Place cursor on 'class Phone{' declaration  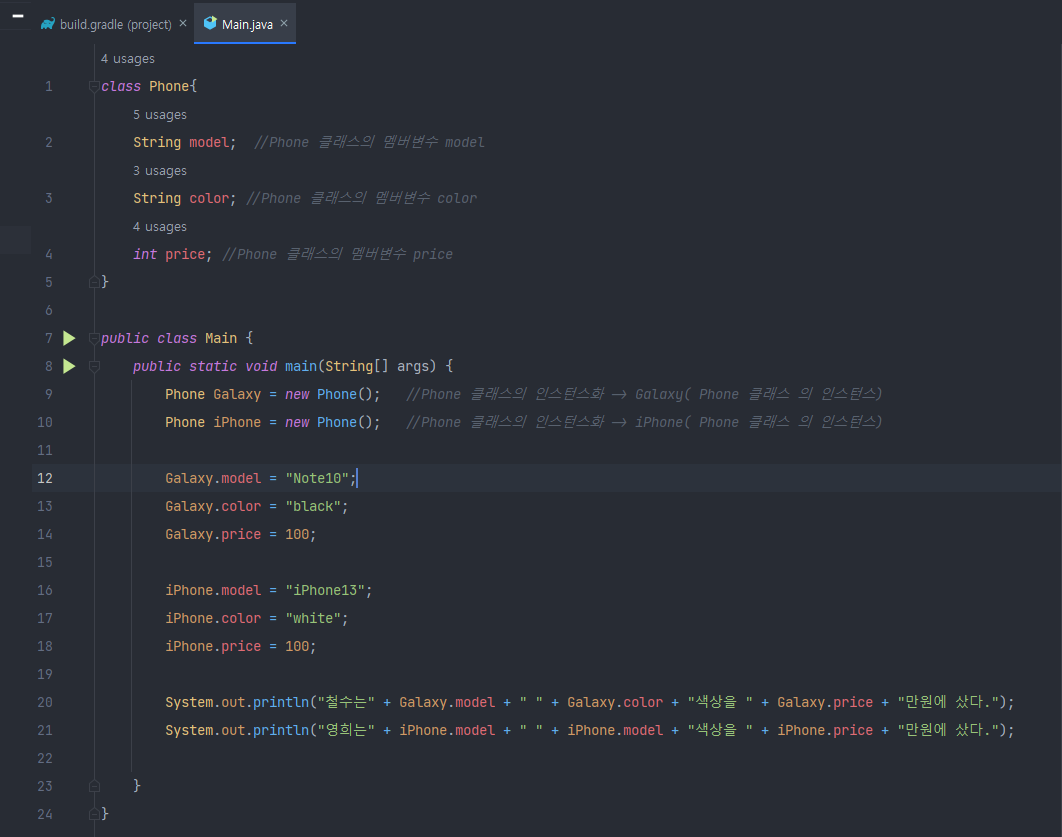click(149, 87)
